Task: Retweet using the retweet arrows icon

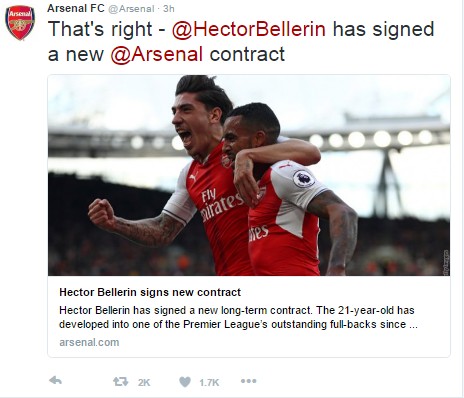Action: 120,381
